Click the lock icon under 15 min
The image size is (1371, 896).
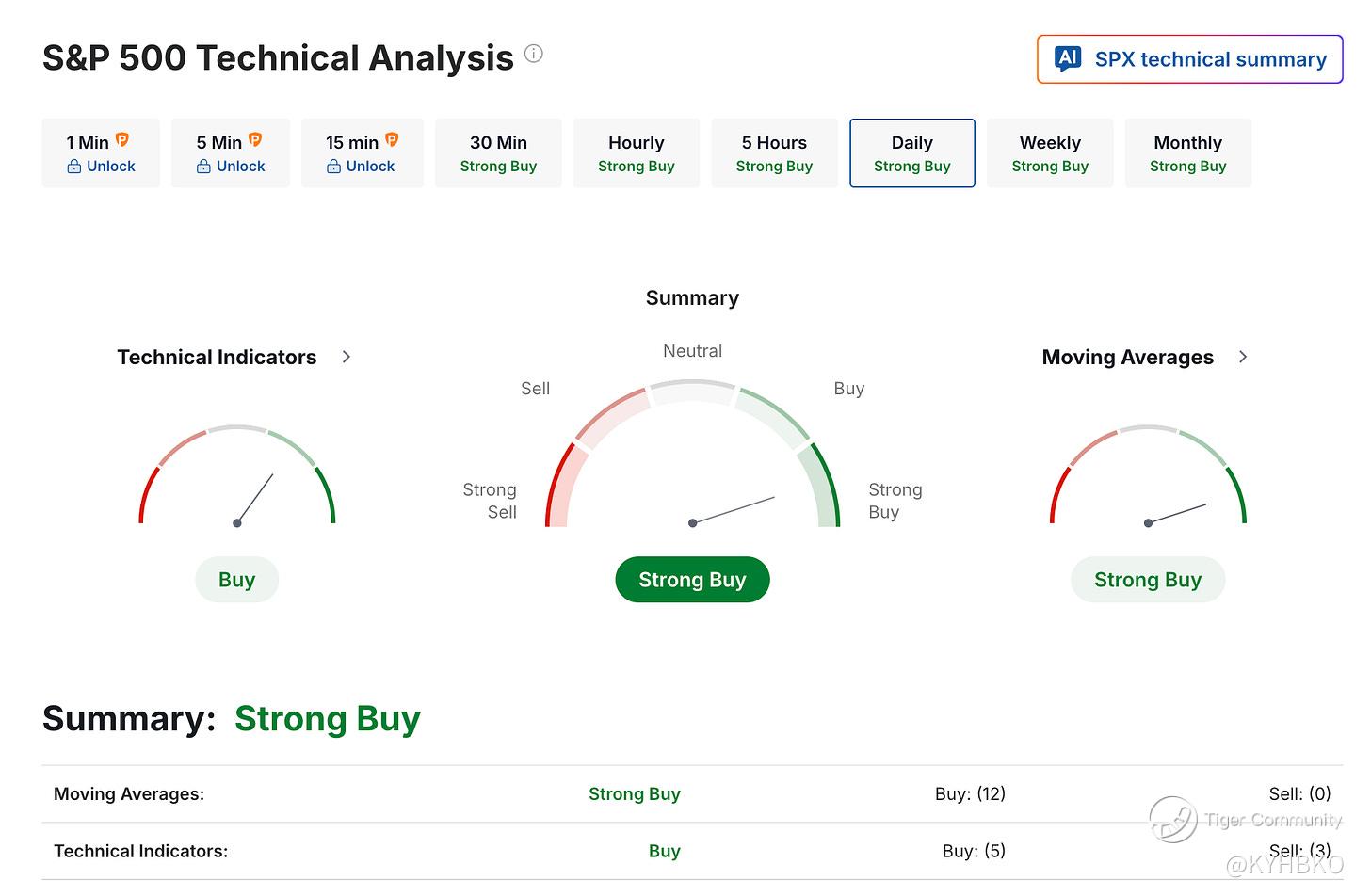tap(333, 167)
